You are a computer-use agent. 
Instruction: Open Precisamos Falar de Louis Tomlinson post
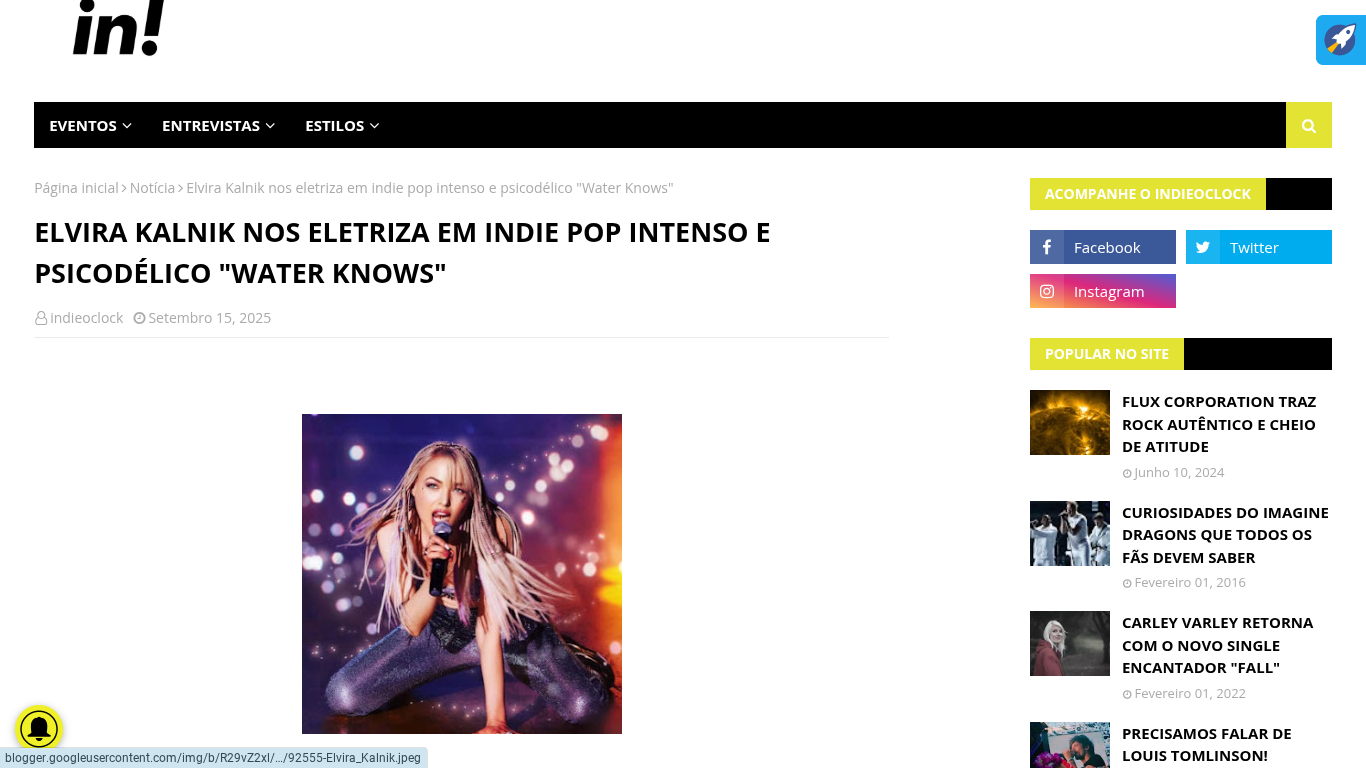[x=1207, y=745]
